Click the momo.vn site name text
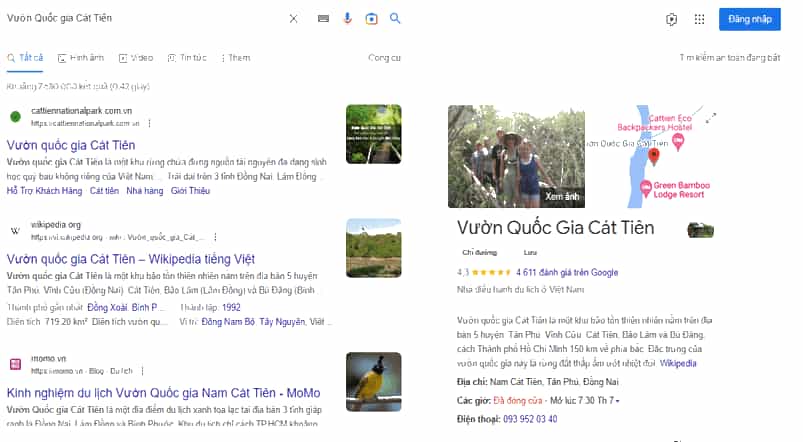Screen dimensions: 803x442 (49, 359)
